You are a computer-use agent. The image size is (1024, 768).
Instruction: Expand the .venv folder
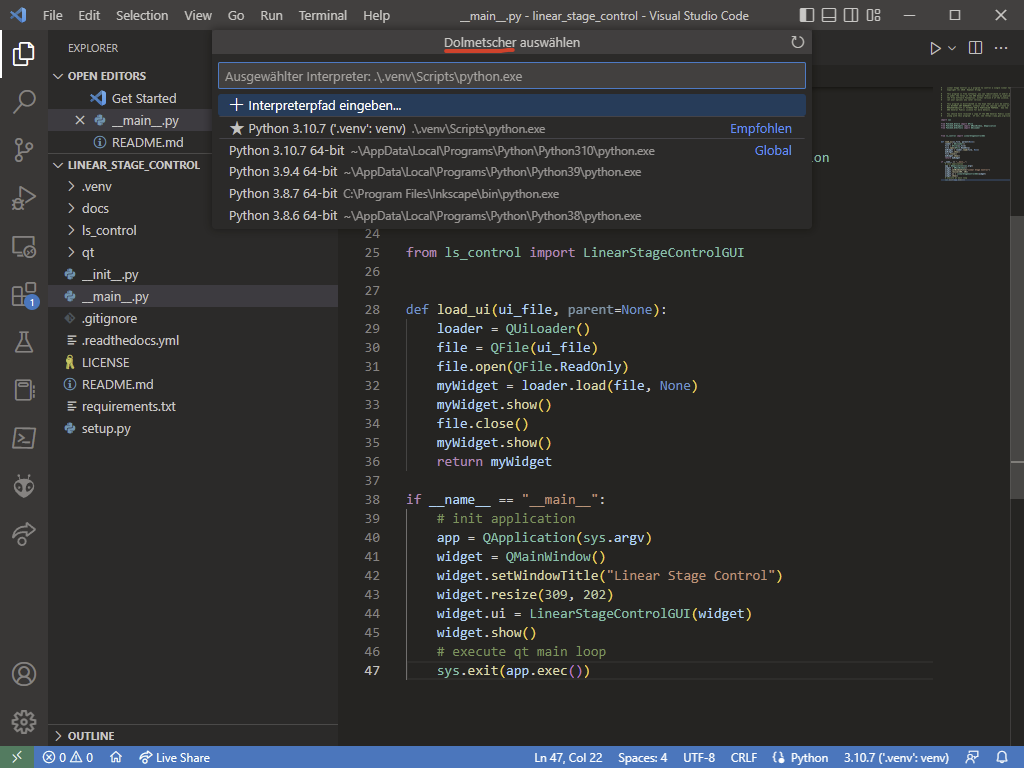click(x=97, y=187)
